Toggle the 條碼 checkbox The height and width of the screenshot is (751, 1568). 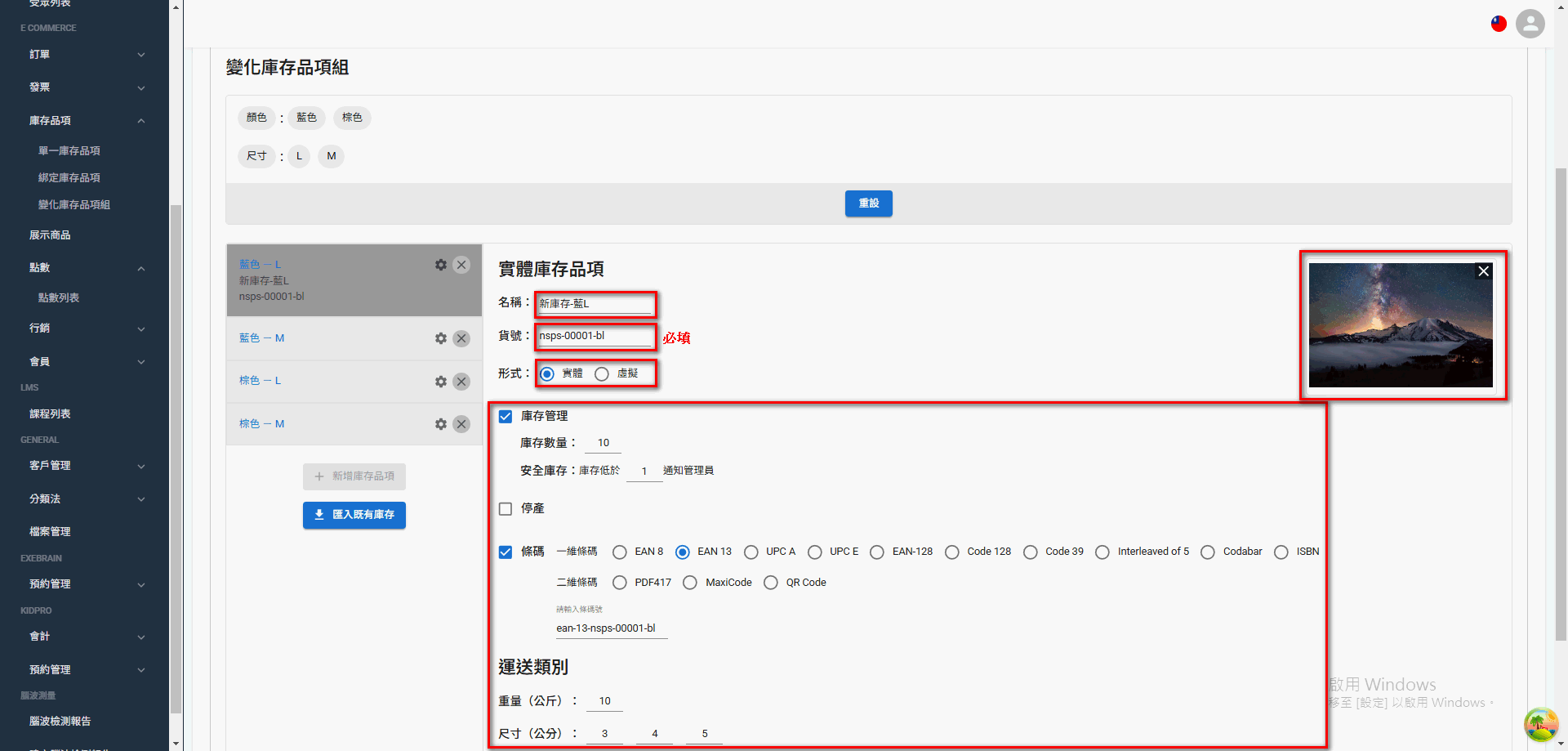tap(506, 552)
